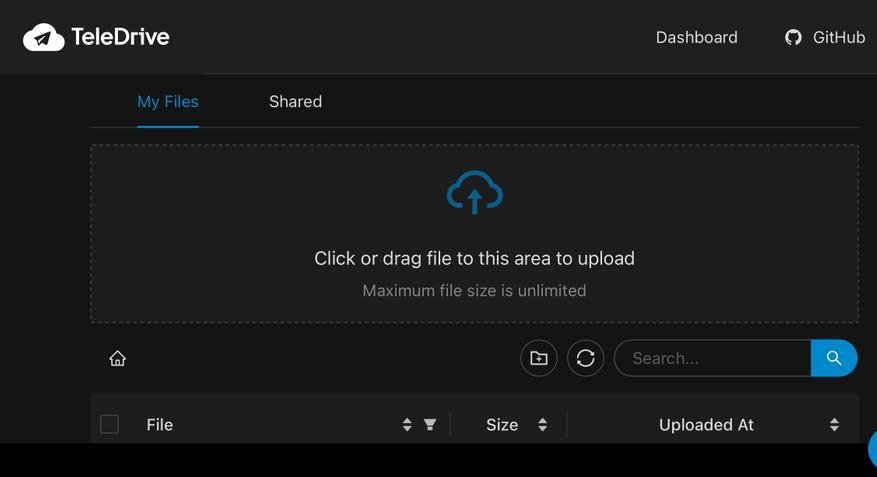877x477 pixels.
Task: Open the GitHub text link
Action: 838,37
